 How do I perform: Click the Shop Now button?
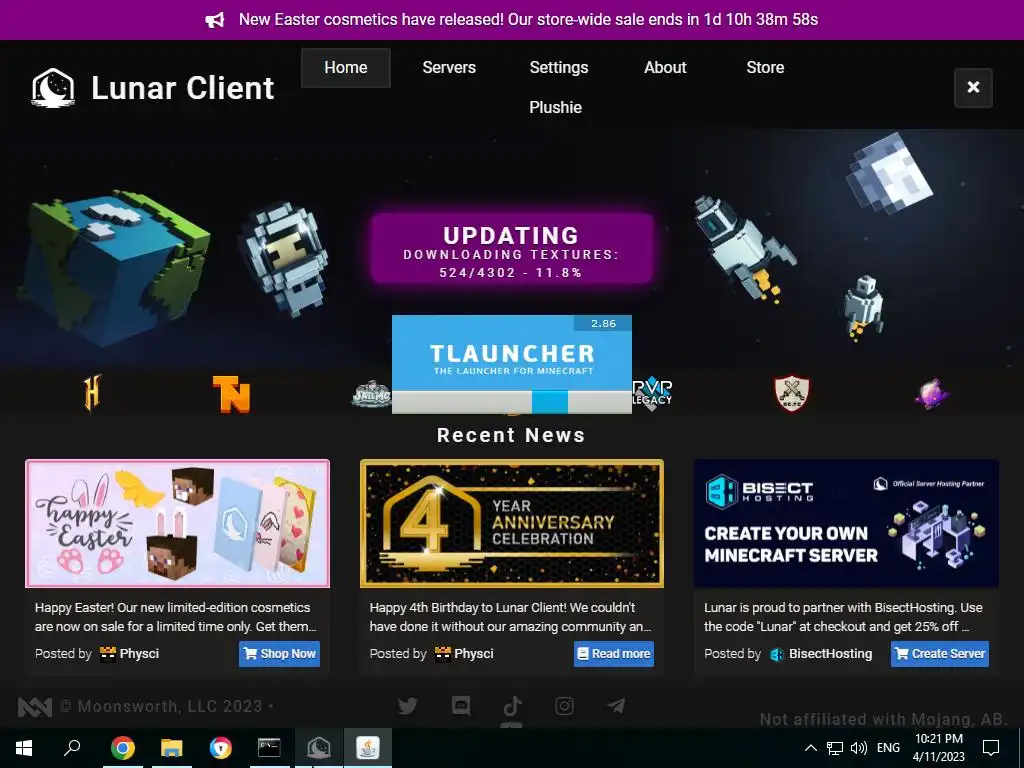(280, 654)
